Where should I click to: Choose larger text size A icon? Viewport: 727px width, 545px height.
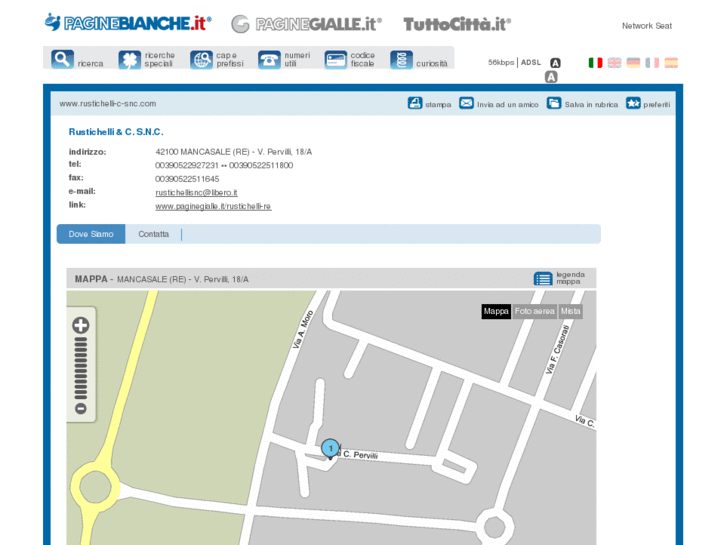tap(551, 77)
